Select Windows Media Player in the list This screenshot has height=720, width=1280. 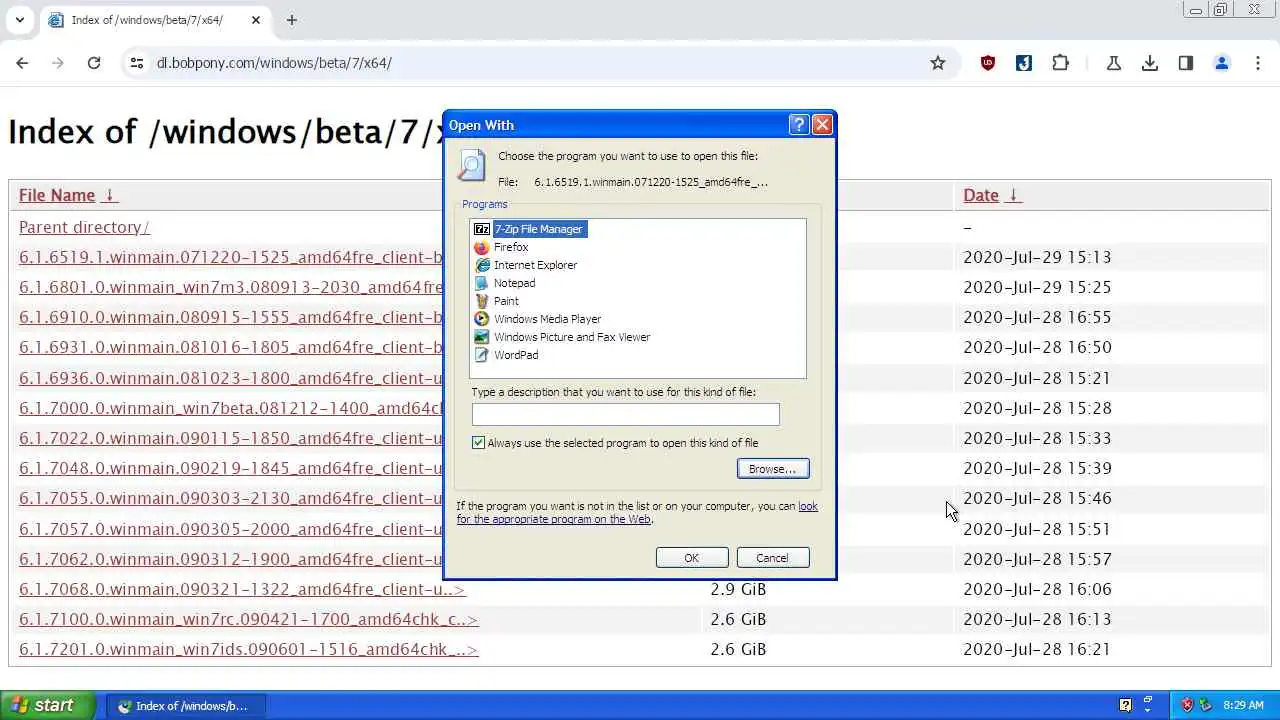538,319
